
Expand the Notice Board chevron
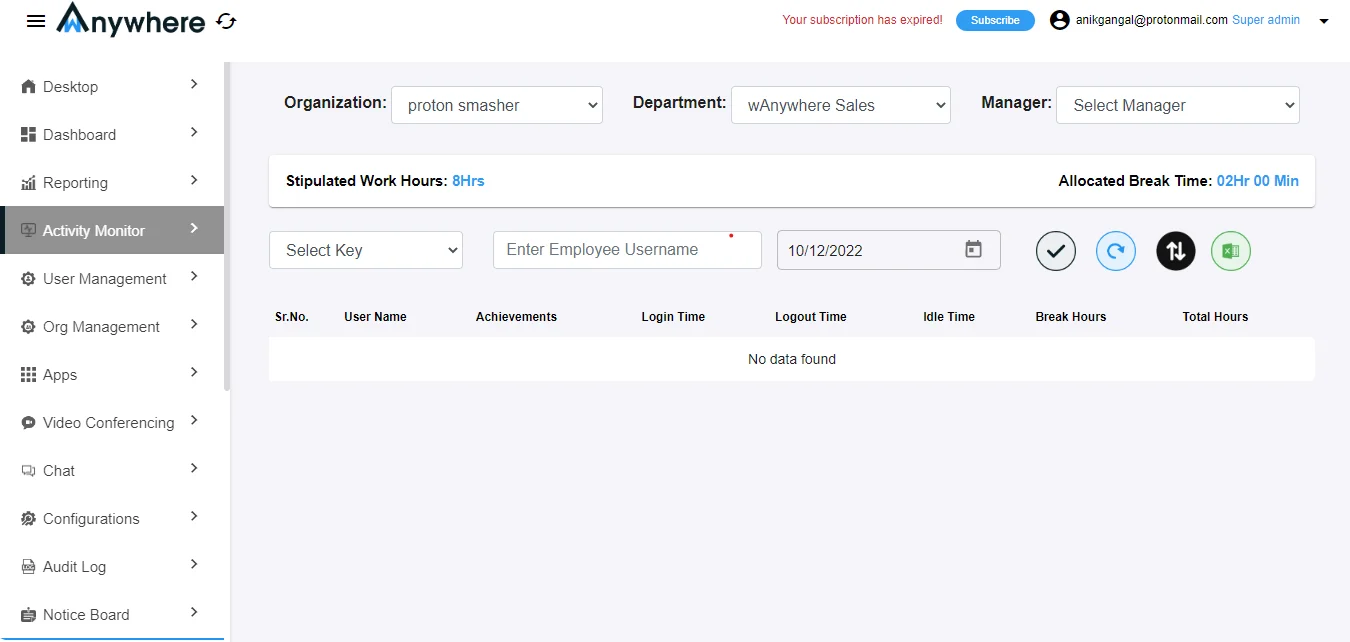pos(194,613)
